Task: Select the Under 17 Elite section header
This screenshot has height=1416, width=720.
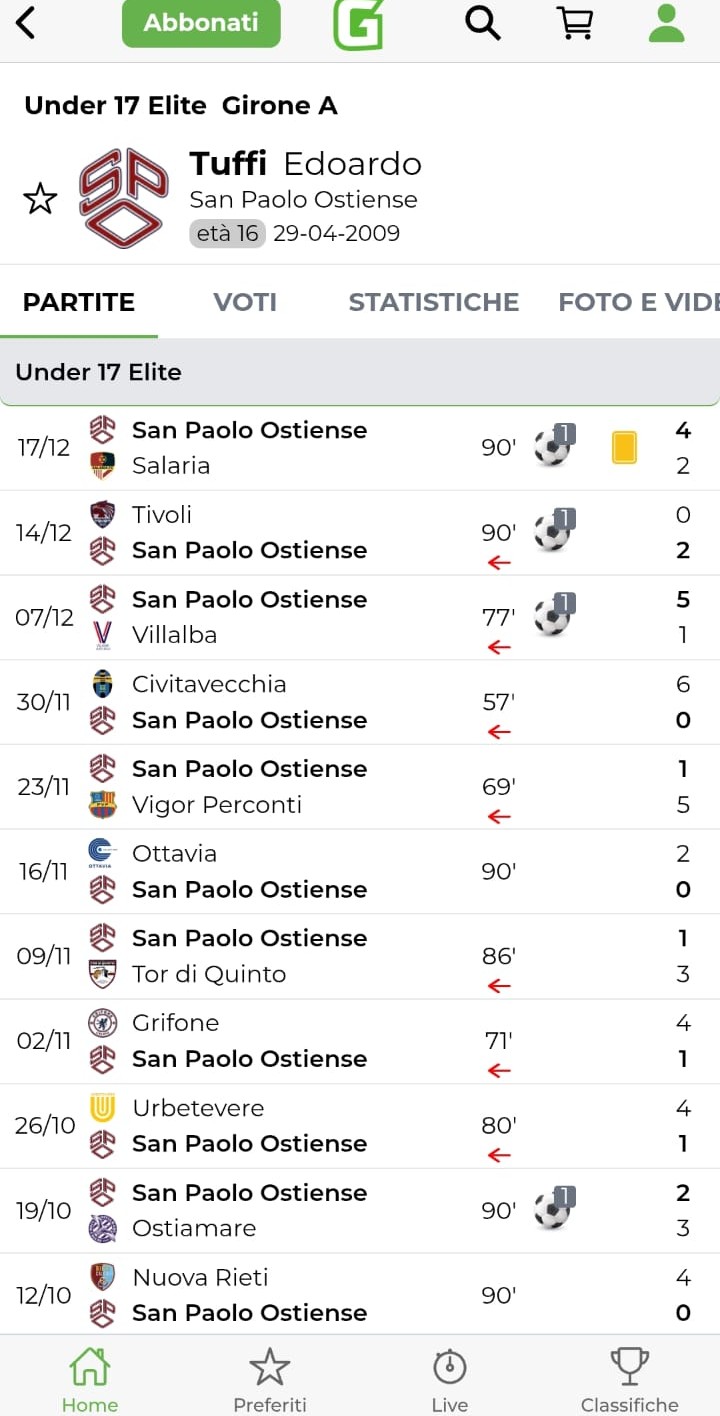Action: coord(360,372)
